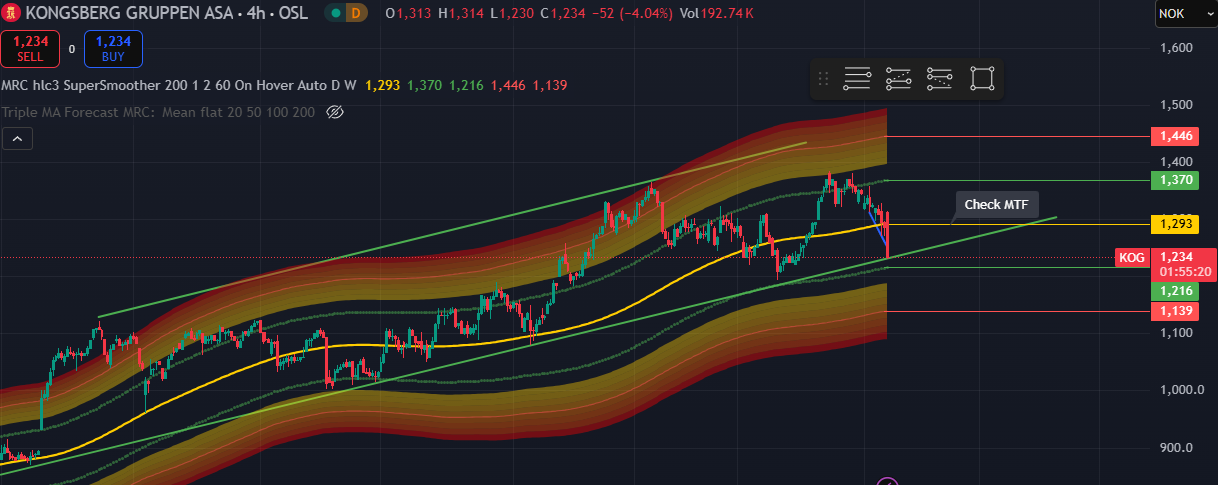Select the first horizontal lines tool in floating toolbar

[x=858, y=79]
